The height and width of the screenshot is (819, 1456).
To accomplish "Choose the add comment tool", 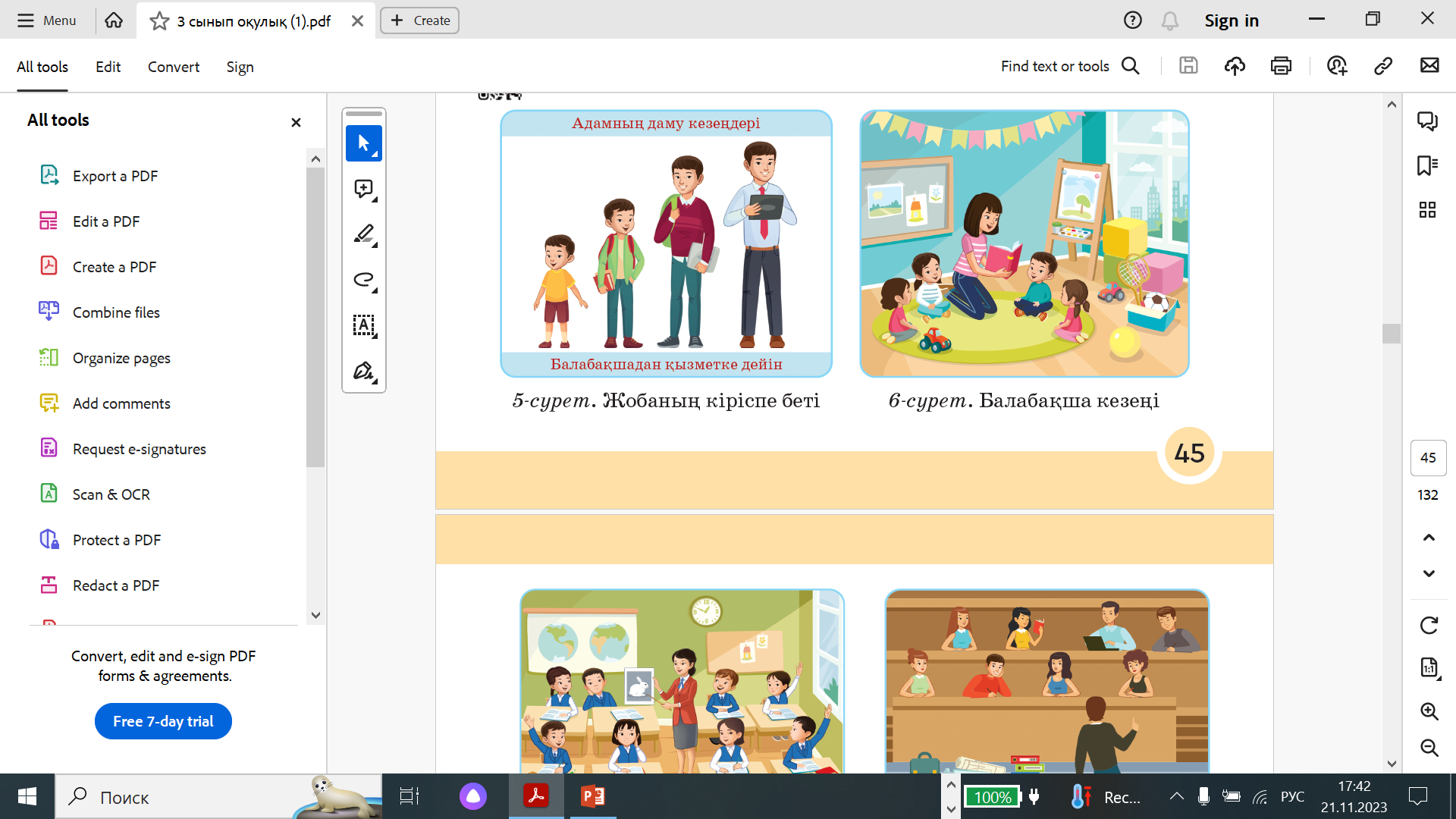I will pos(363,189).
